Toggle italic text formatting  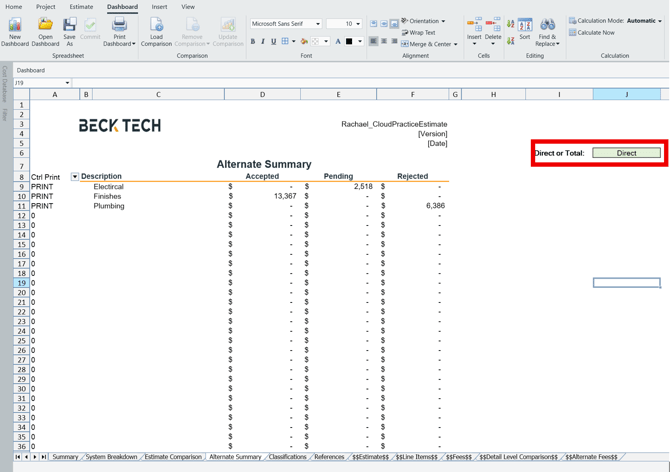point(263,42)
